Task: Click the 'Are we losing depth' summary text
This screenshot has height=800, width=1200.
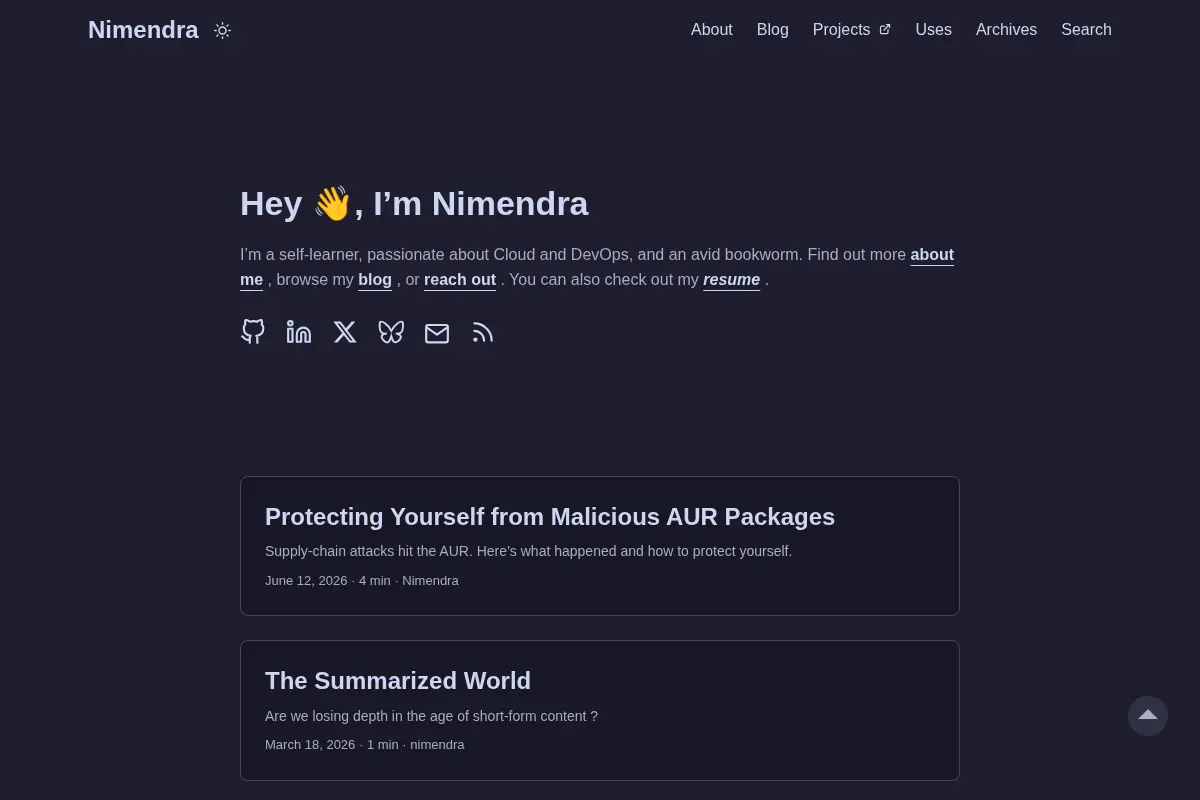Action: [x=431, y=716]
